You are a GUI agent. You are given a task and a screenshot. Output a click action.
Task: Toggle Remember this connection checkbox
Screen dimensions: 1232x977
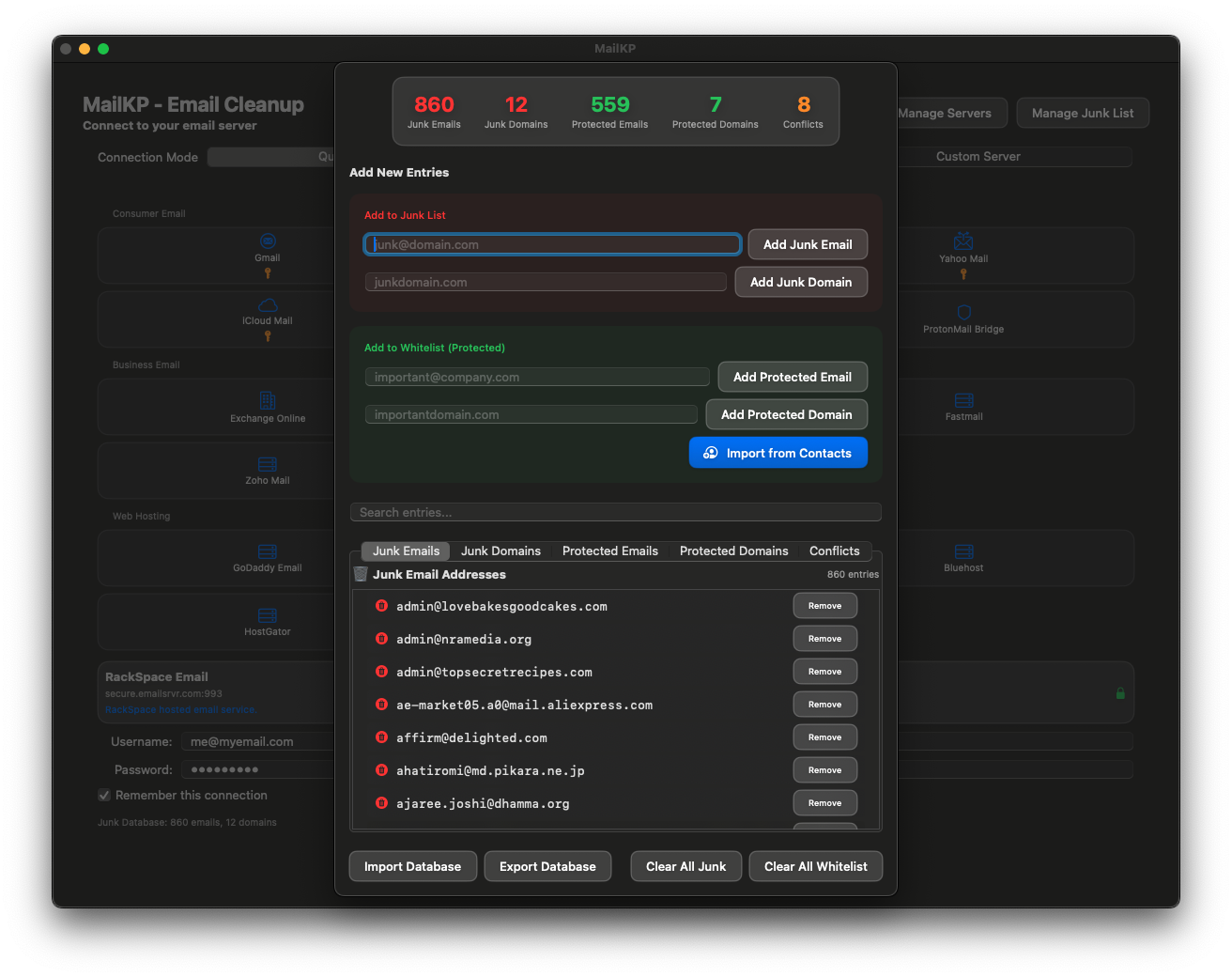[104, 795]
